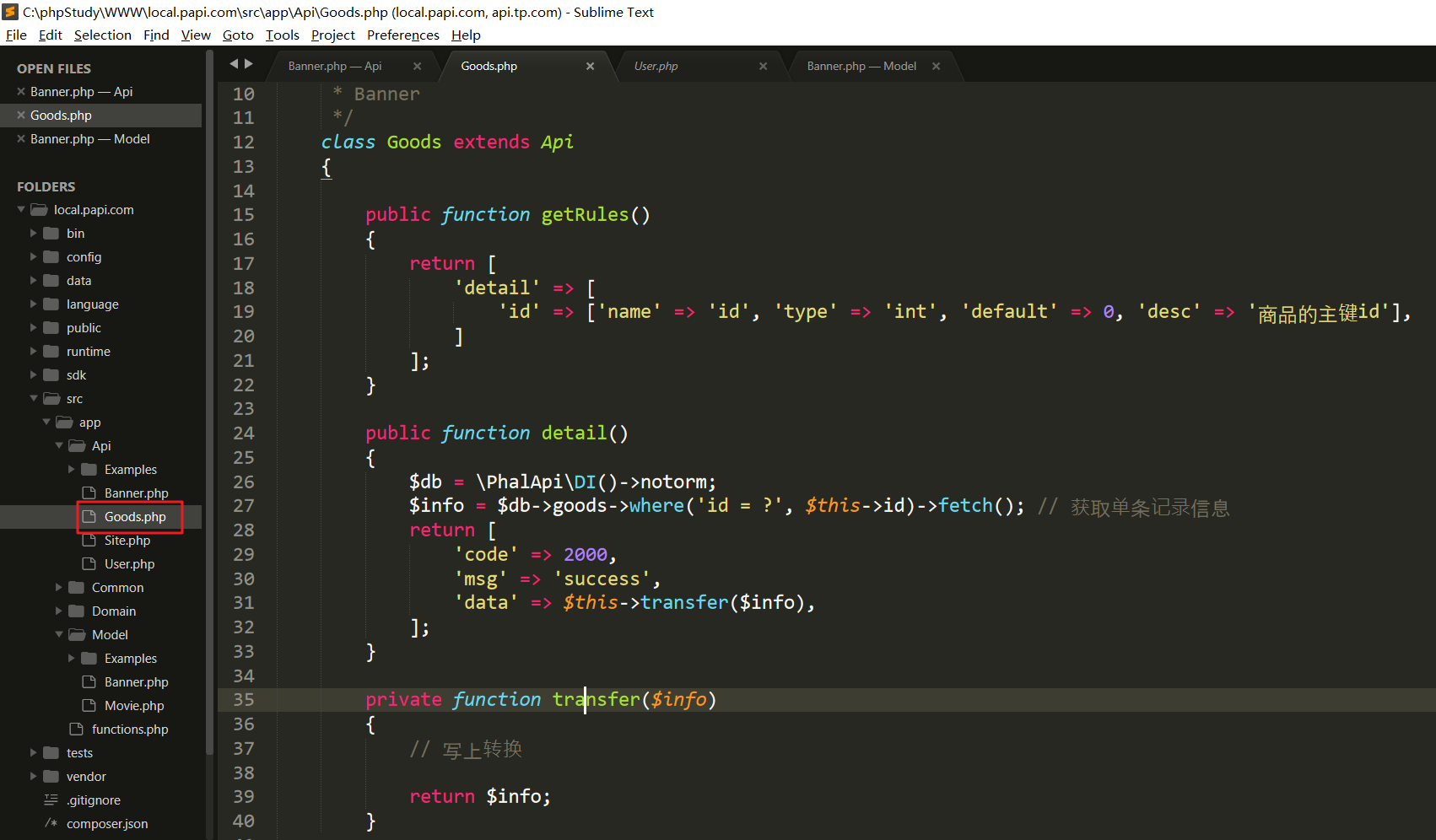Image resolution: width=1436 pixels, height=840 pixels.
Task: Close the User.php tab
Action: [763, 66]
